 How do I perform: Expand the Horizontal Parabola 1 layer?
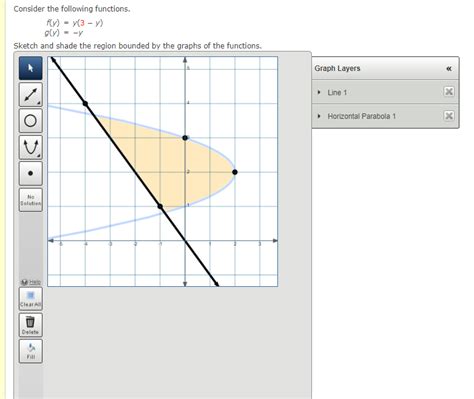pos(319,116)
